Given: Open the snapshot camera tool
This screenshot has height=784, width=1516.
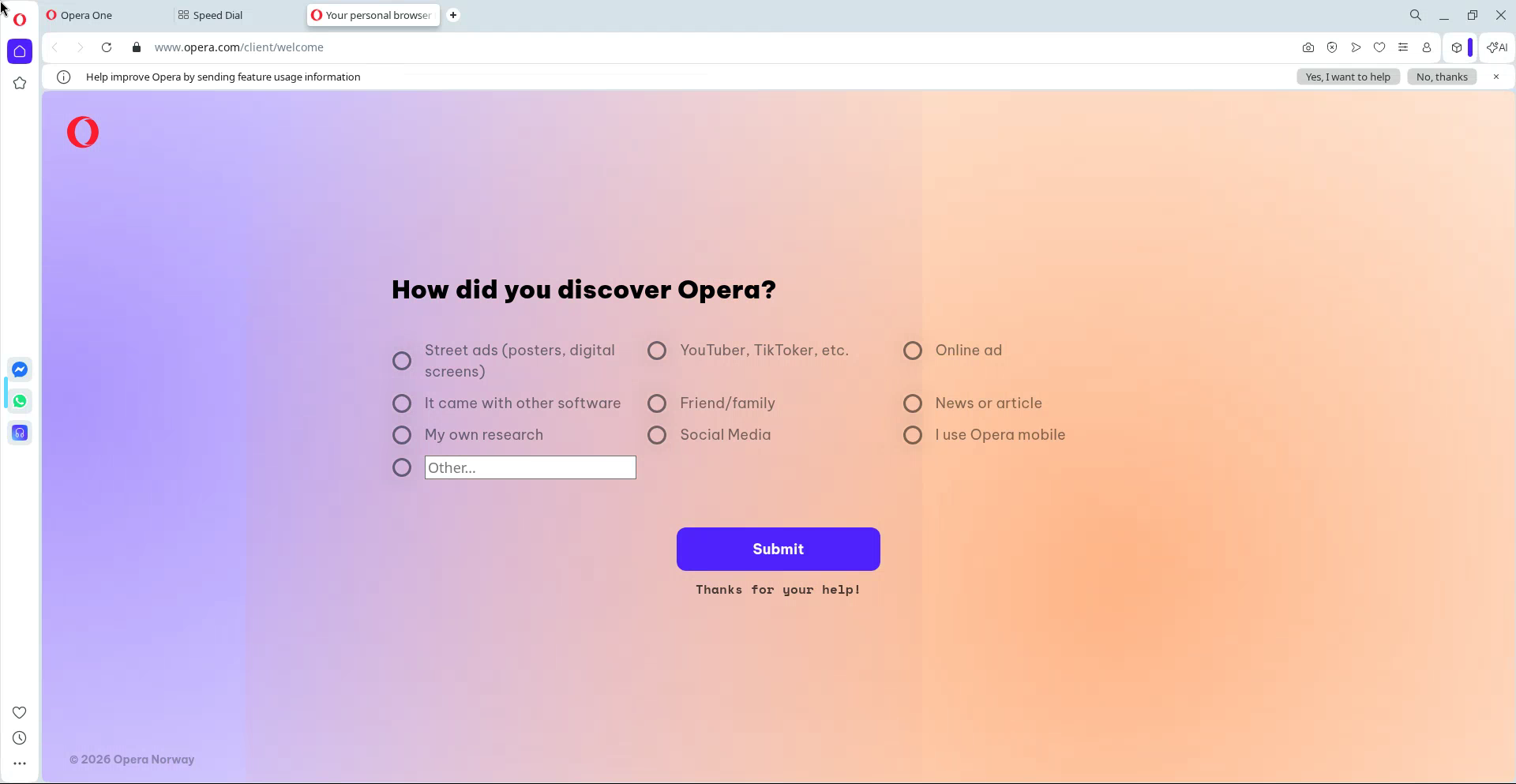Looking at the screenshot, I should (x=1308, y=47).
